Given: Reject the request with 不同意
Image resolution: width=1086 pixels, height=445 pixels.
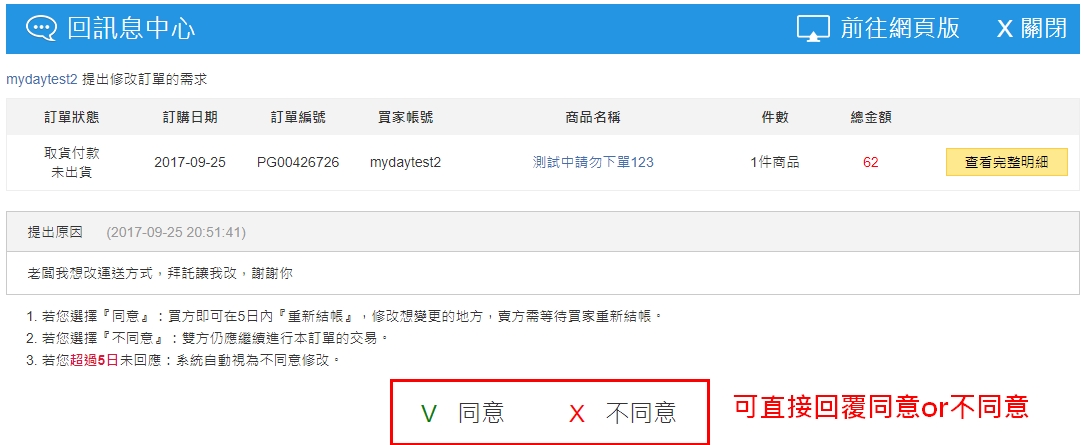Looking at the screenshot, I should [x=641, y=413].
